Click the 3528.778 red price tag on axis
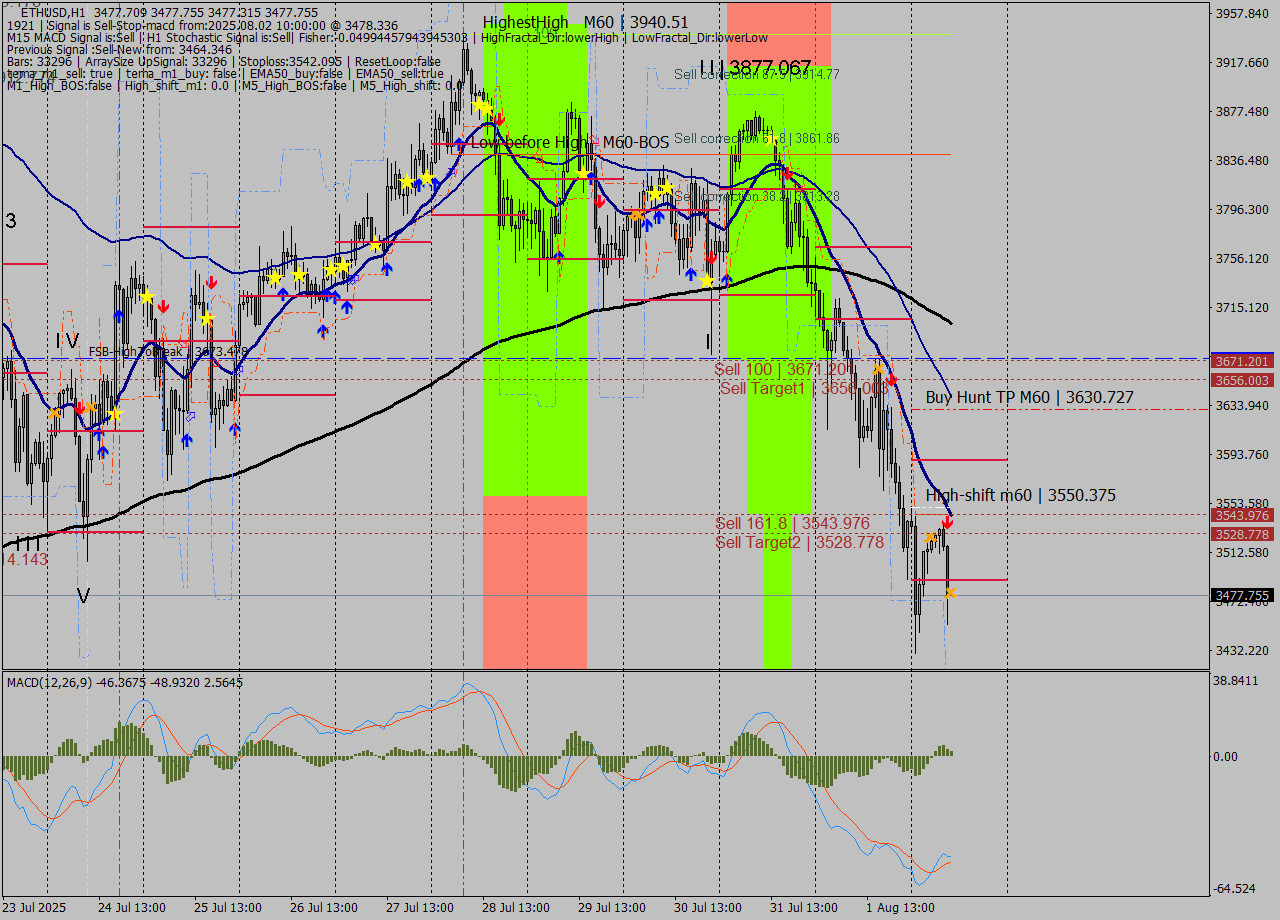 tap(1241, 534)
